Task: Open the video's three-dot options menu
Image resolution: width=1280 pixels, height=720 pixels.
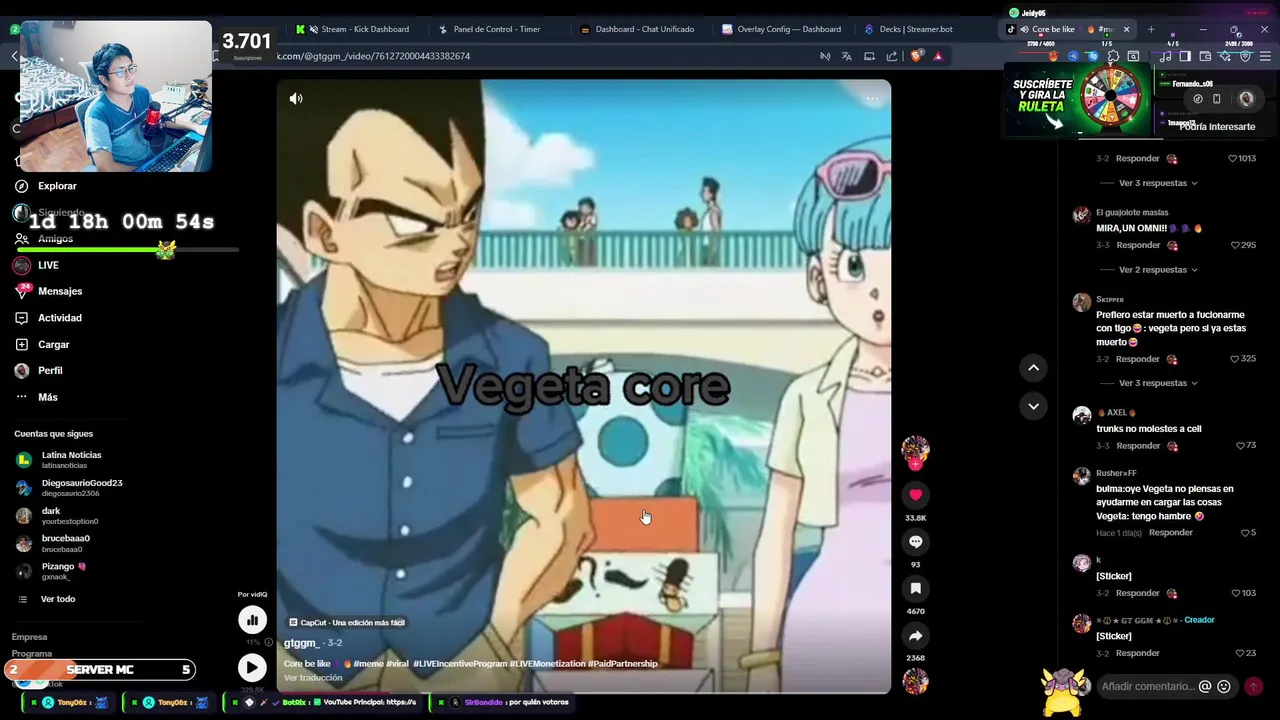Action: (872, 98)
